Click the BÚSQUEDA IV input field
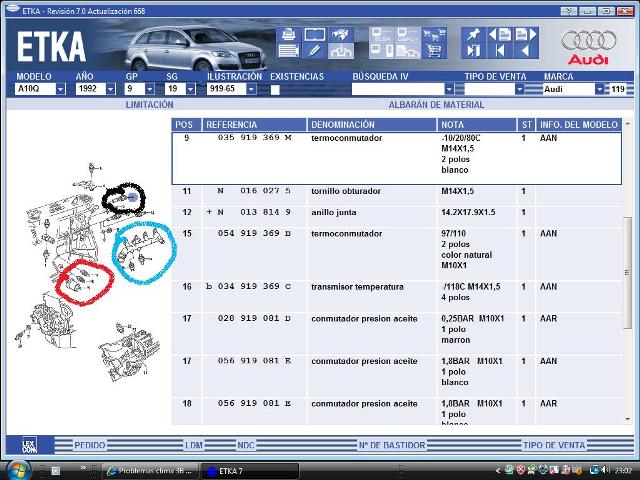This screenshot has width=640, height=480. (x=398, y=89)
